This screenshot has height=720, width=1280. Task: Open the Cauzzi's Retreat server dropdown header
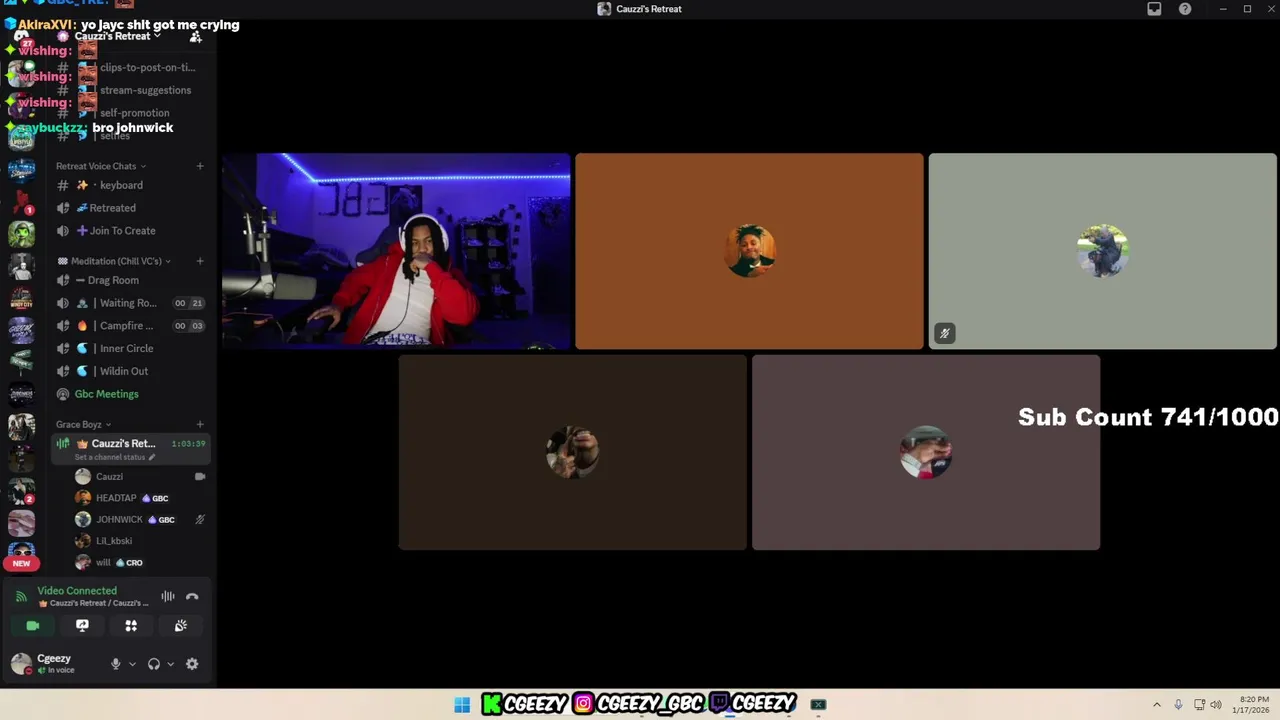point(118,36)
